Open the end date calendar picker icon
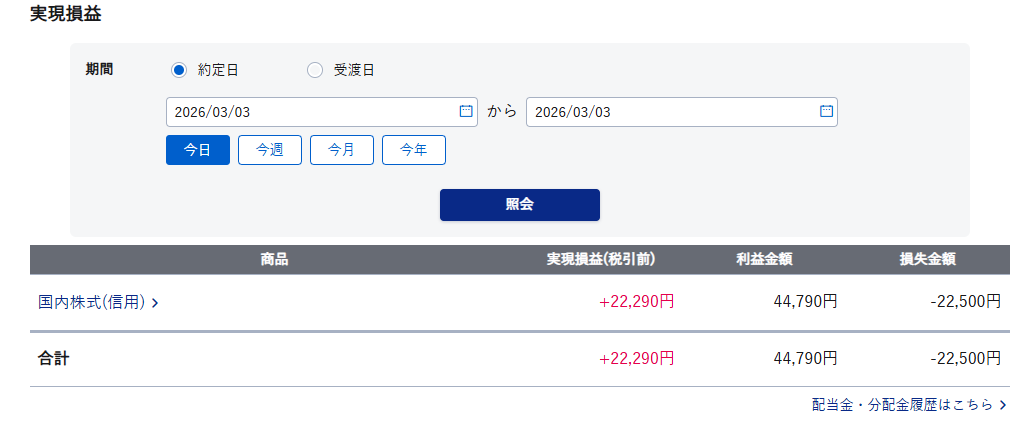 pyautogui.click(x=826, y=111)
